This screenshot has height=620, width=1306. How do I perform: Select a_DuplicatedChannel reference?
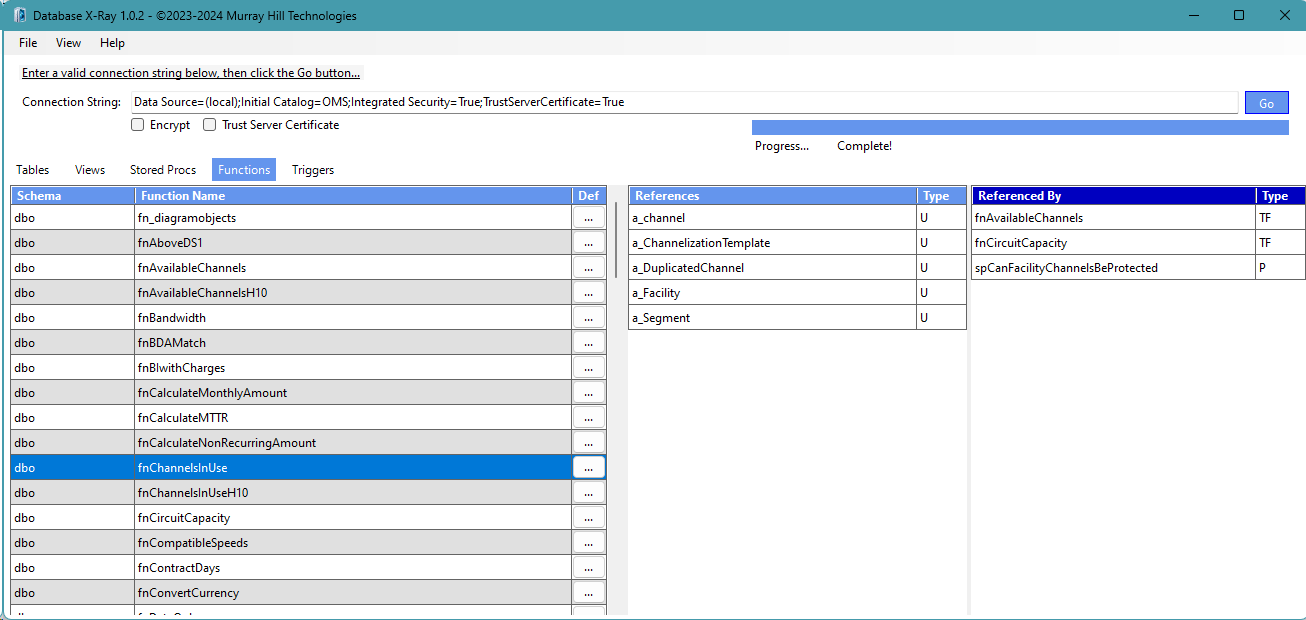(773, 267)
